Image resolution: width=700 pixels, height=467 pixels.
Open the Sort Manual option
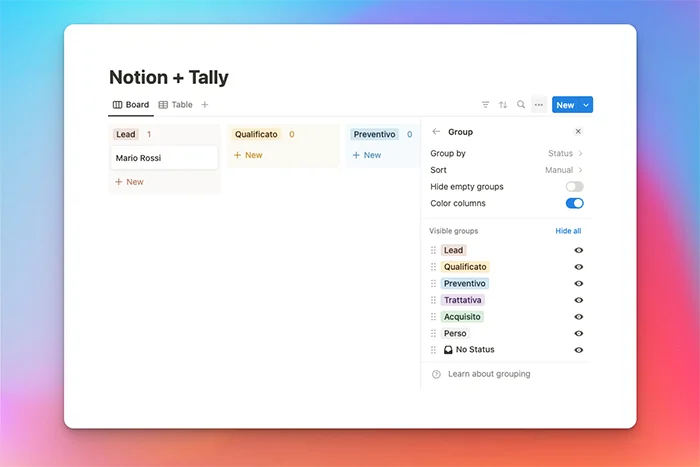point(507,170)
